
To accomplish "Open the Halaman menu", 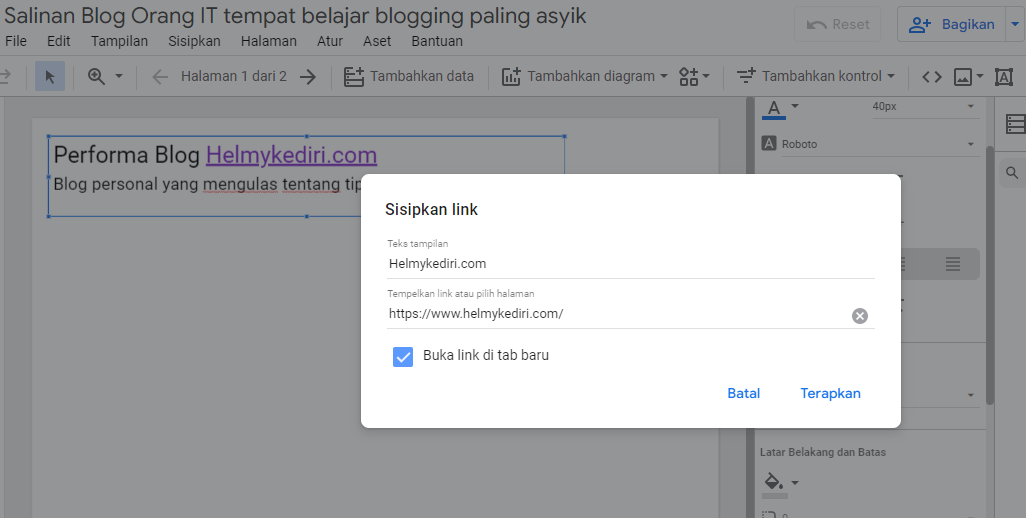I will 268,41.
